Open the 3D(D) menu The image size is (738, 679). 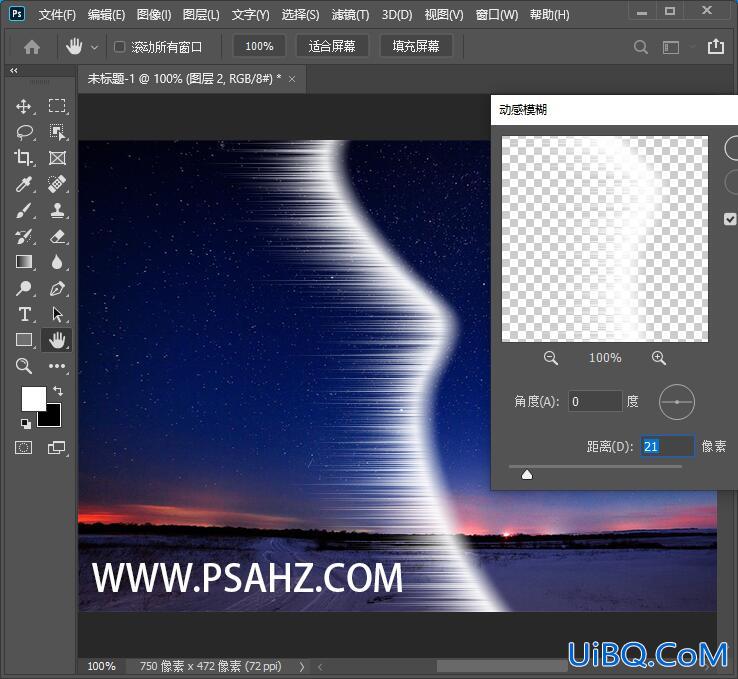pyautogui.click(x=397, y=15)
